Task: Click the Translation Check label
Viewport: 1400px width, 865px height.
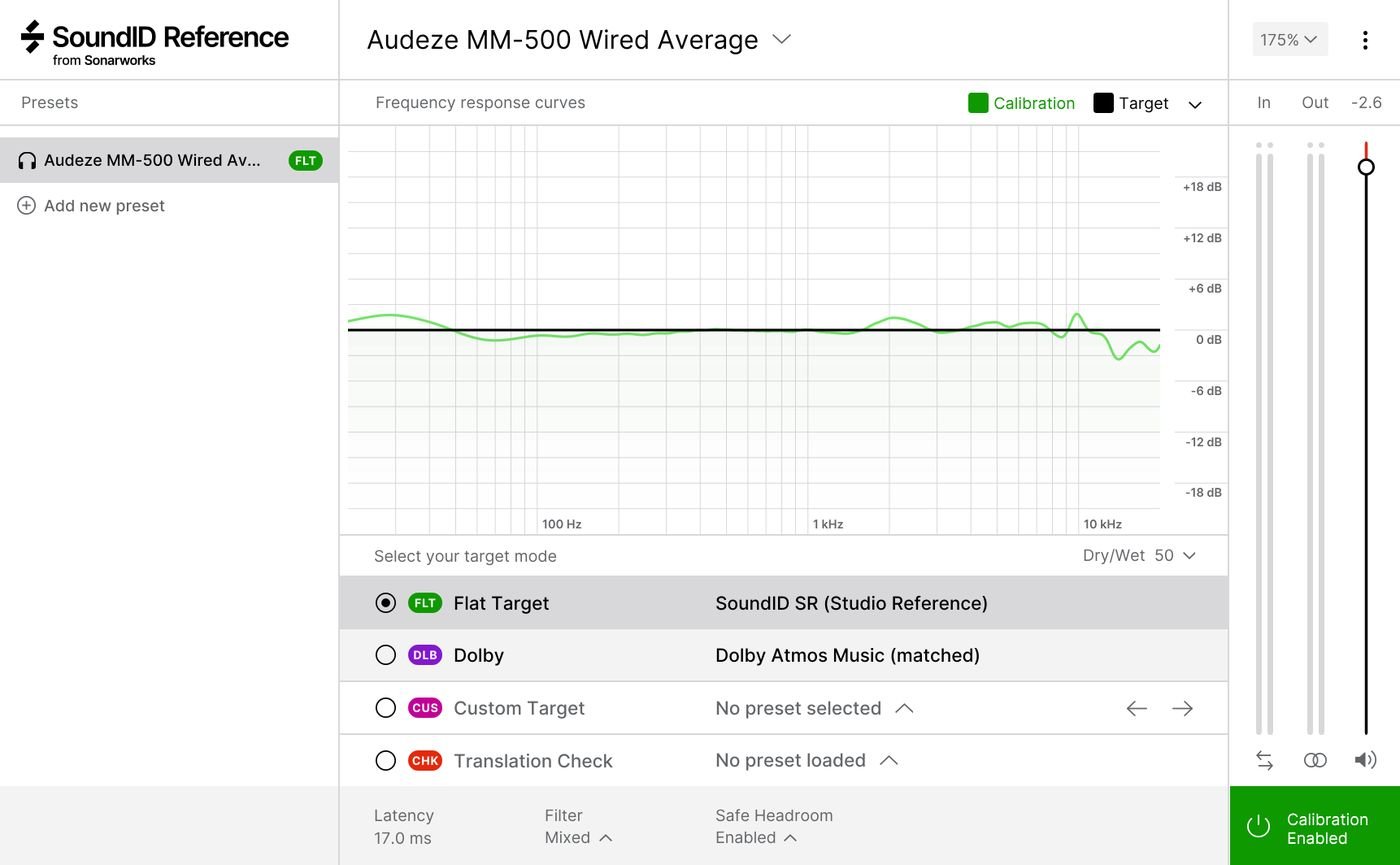Action: click(533, 761)
